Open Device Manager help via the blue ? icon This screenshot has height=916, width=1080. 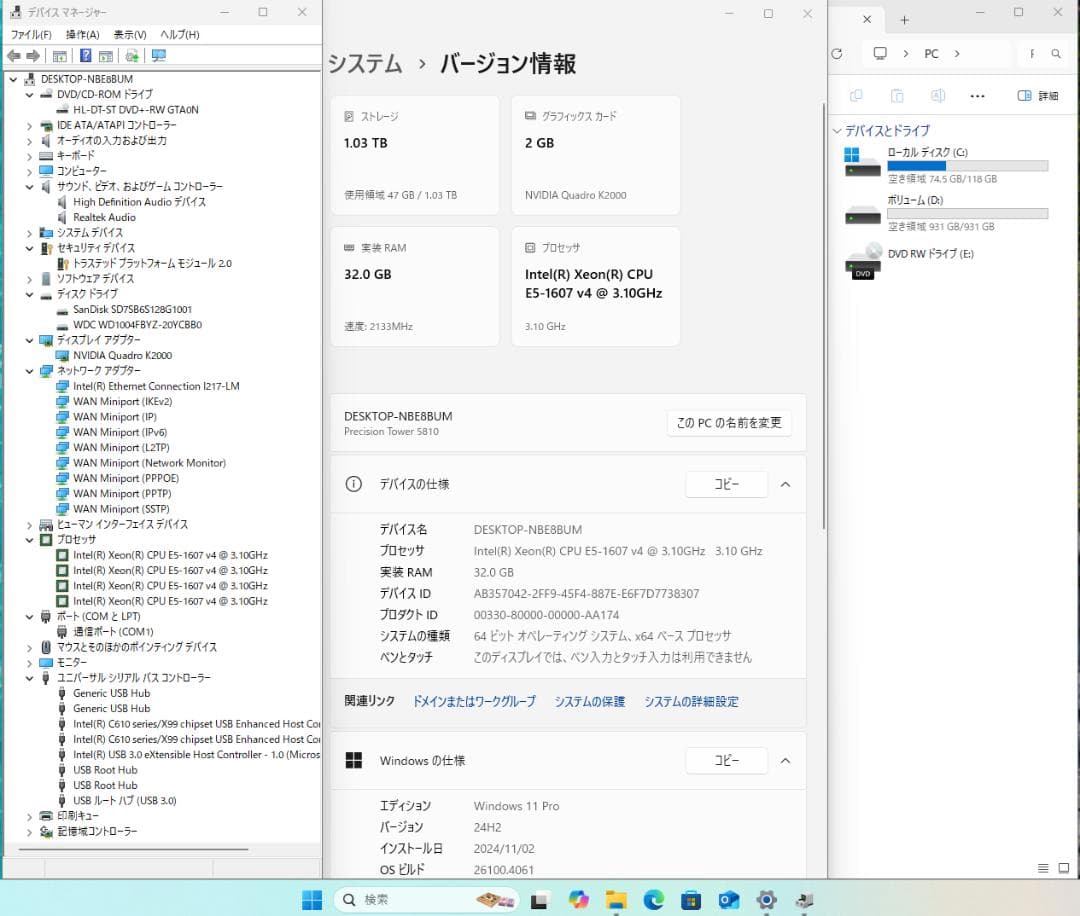85,55
